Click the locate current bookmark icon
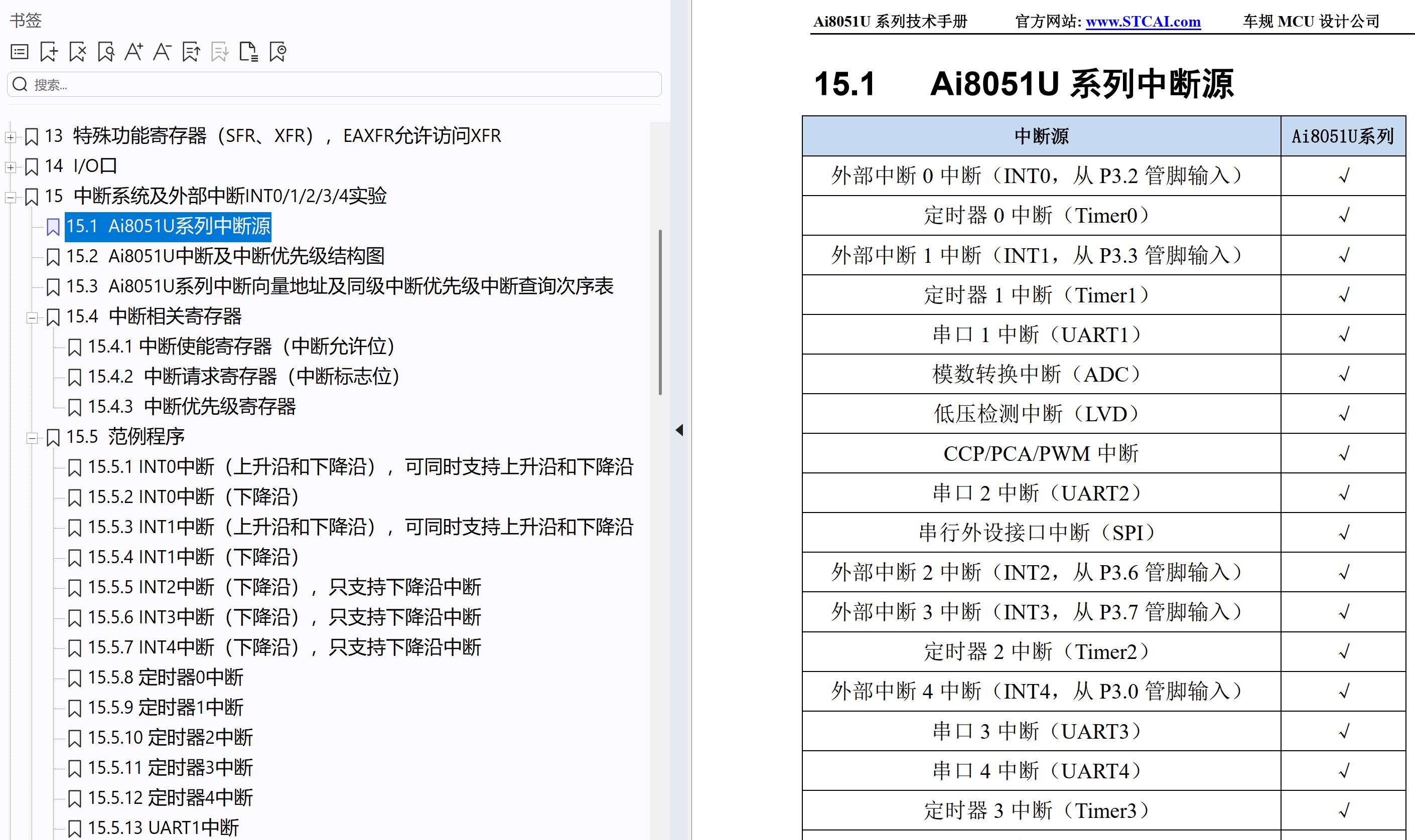Viewport: 1415px width, 840px height. (277, 52)
